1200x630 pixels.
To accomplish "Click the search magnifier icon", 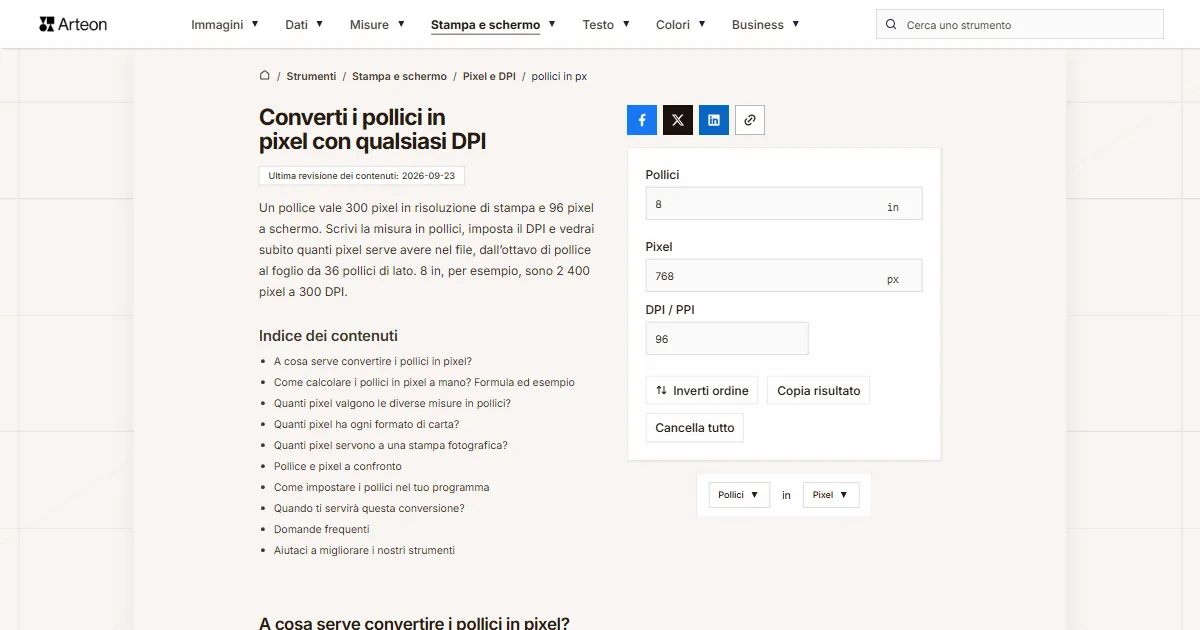I will point(891,25).
